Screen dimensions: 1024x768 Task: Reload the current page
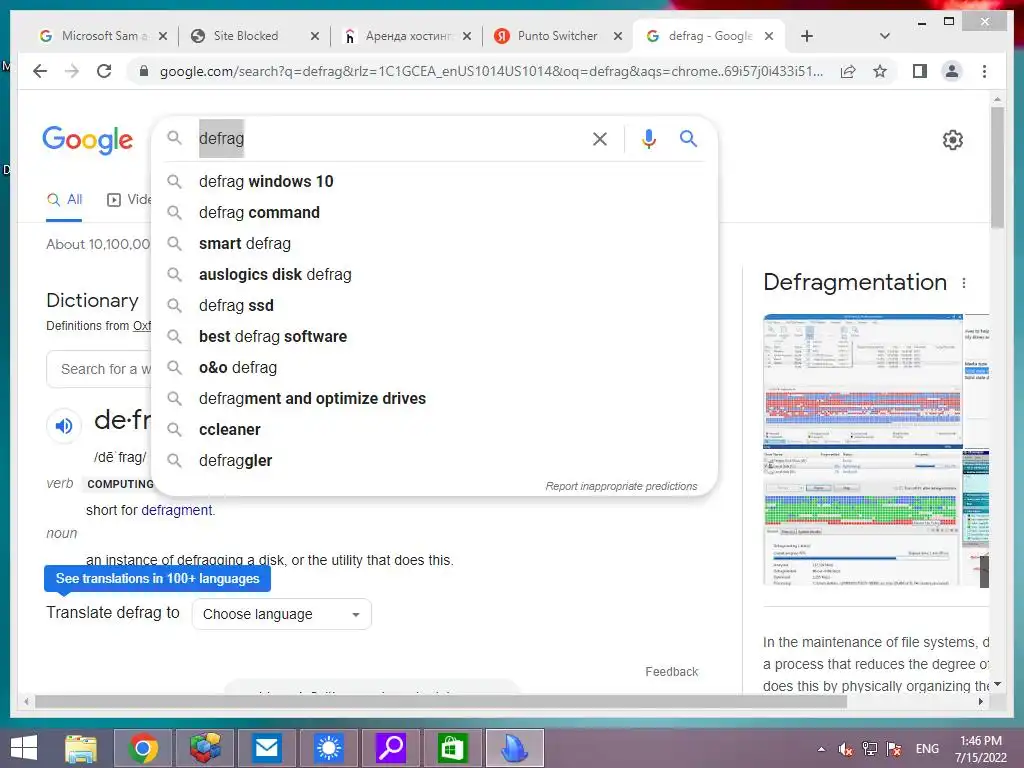[104, 71]
